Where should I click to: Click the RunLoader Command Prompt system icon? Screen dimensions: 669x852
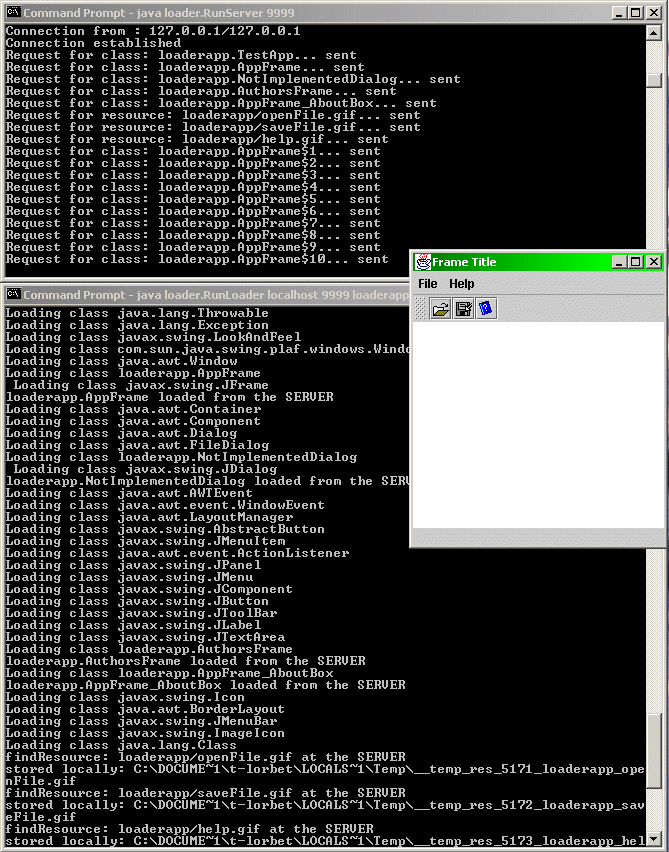(x=13, y=295)
